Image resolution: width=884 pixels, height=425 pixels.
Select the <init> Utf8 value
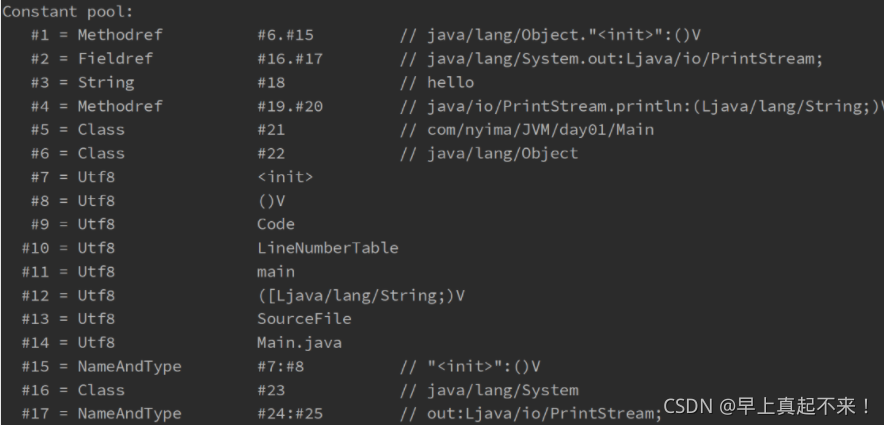[x=285, y=177]
